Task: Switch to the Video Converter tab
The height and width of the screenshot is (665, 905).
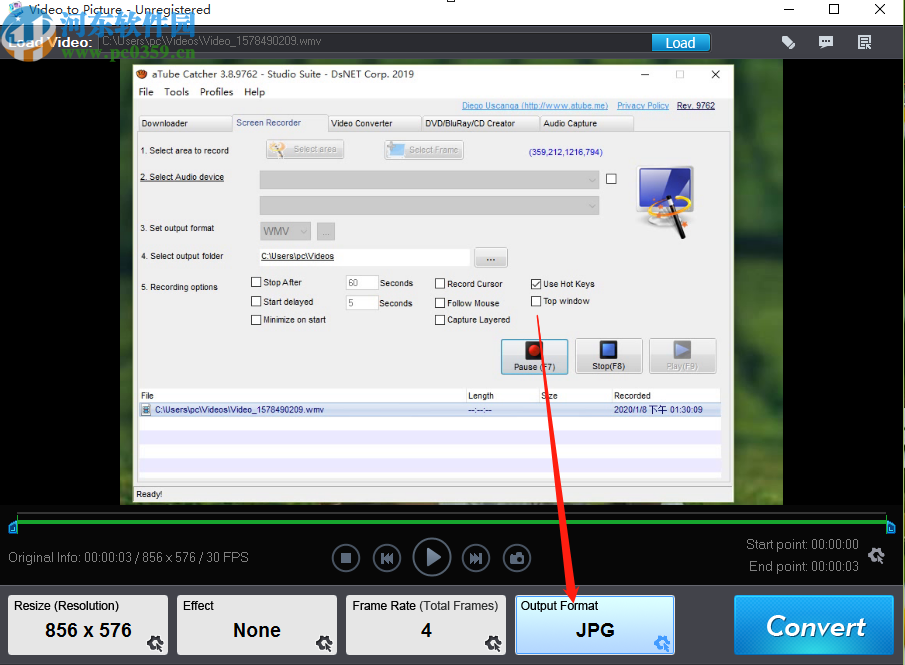Action: pyautogui.click(x=375, y=124)
